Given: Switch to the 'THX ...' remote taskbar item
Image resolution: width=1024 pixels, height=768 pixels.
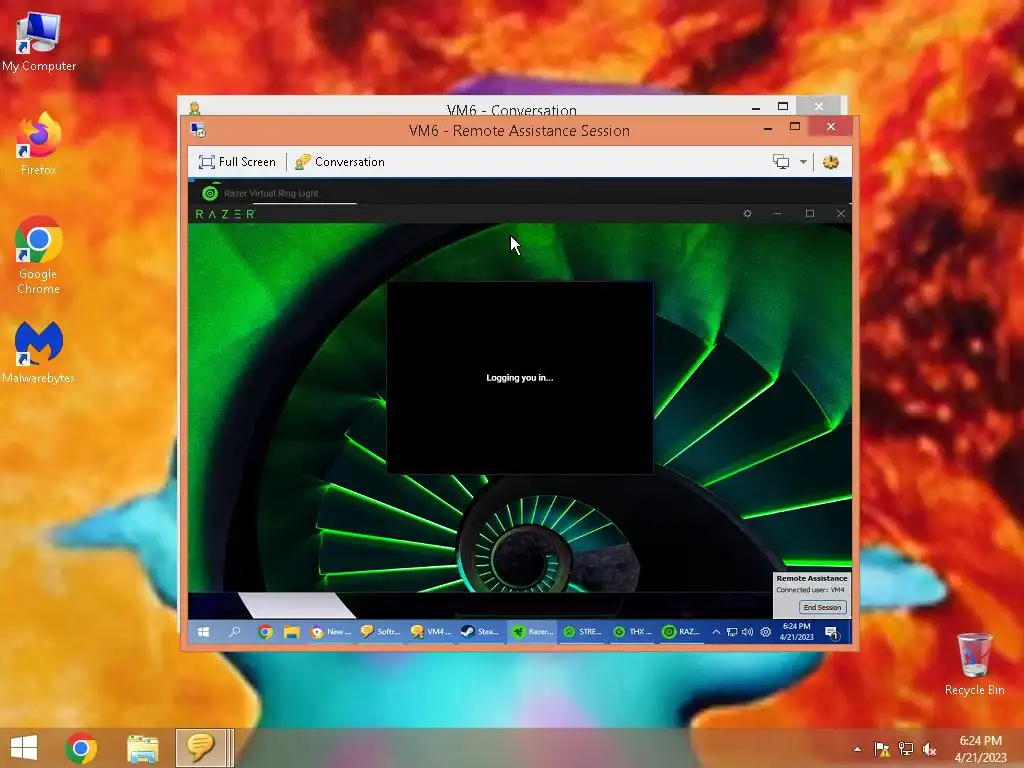Looking at the screenshot, I should [633, 632].
